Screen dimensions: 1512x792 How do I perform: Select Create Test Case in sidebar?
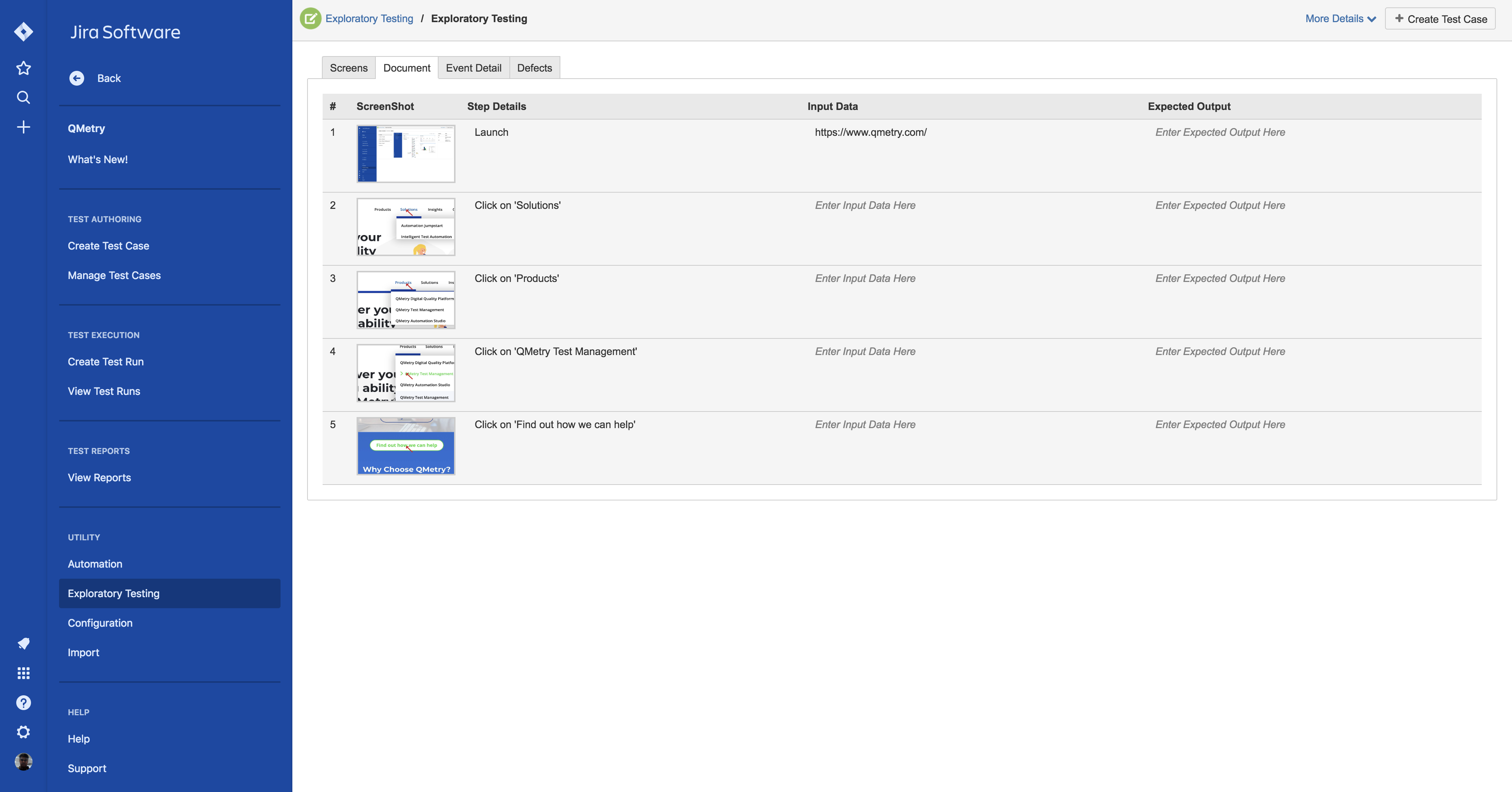pyautogui.click(x=109, y=246)
